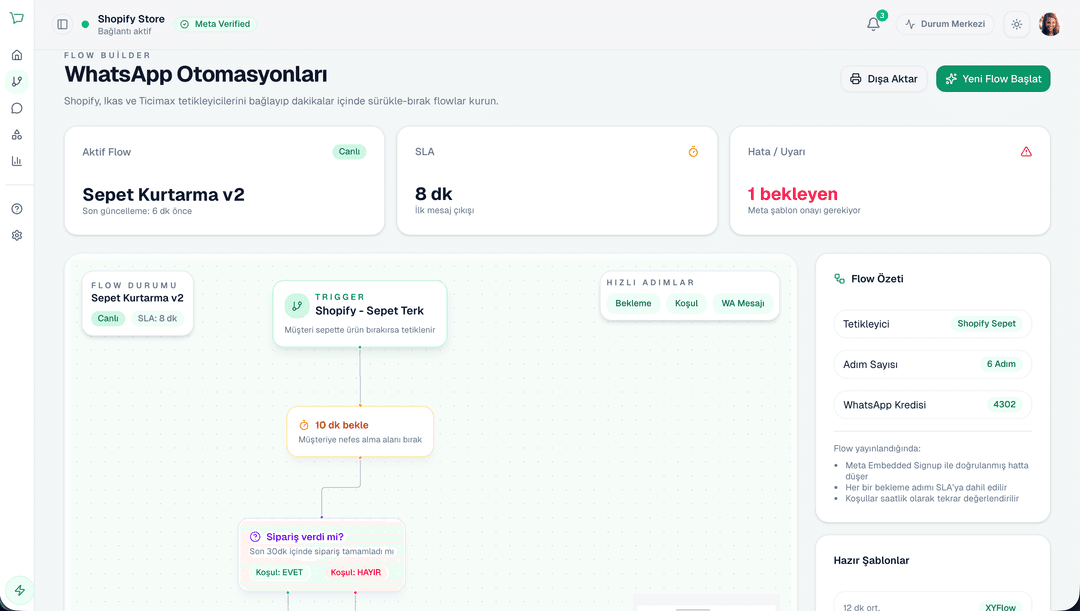
Task: Click the Hata / Uyarı warning triangle icon
Action: (1026, 151)
